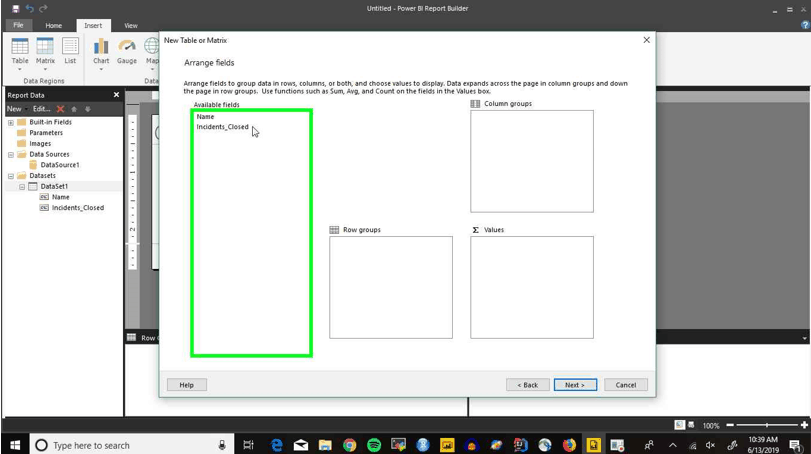
Task: Click the red delete X in Report Data
Action: click(61, 109)
